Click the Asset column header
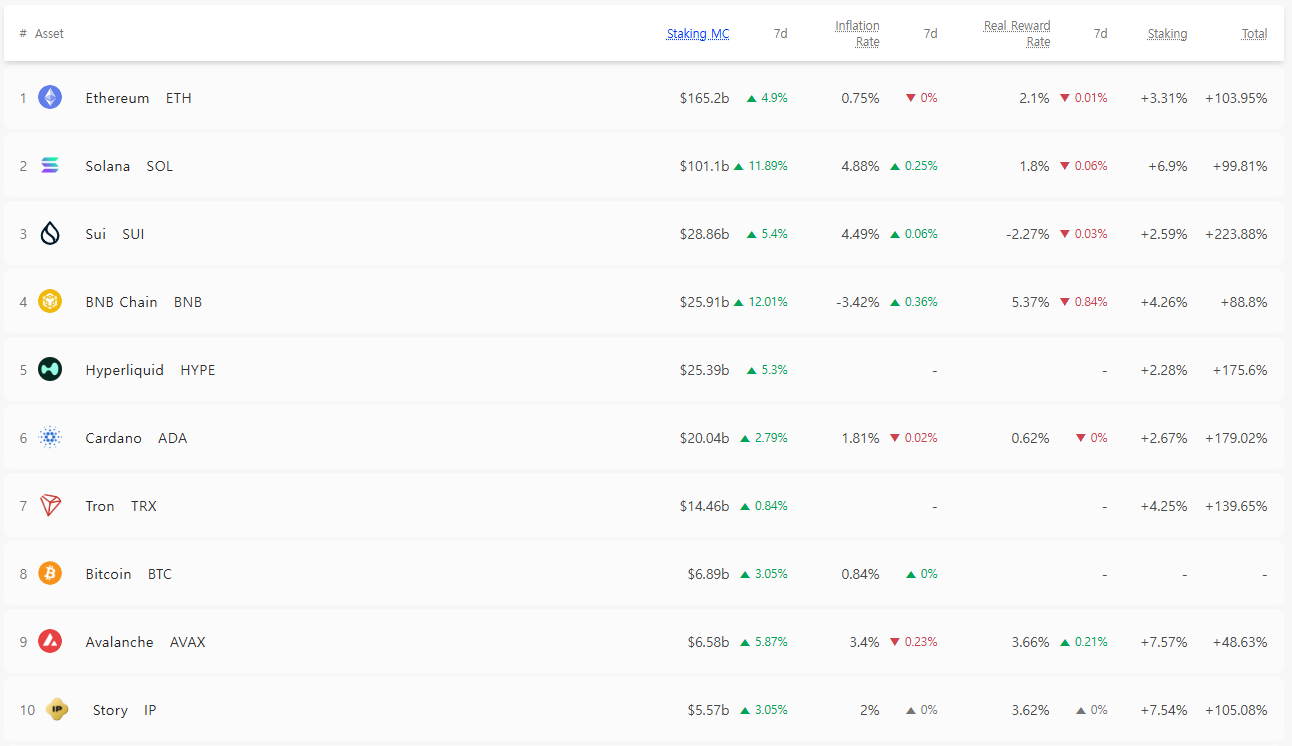Image resolution: width=1292 pixels, height=746 pixels. [49, 33]
